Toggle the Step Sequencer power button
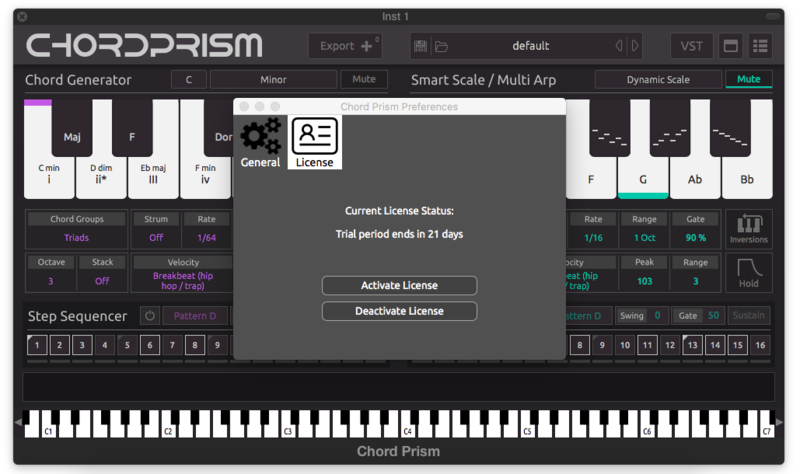The width and height of the screenshot is (800, 474). pos(149,316)
